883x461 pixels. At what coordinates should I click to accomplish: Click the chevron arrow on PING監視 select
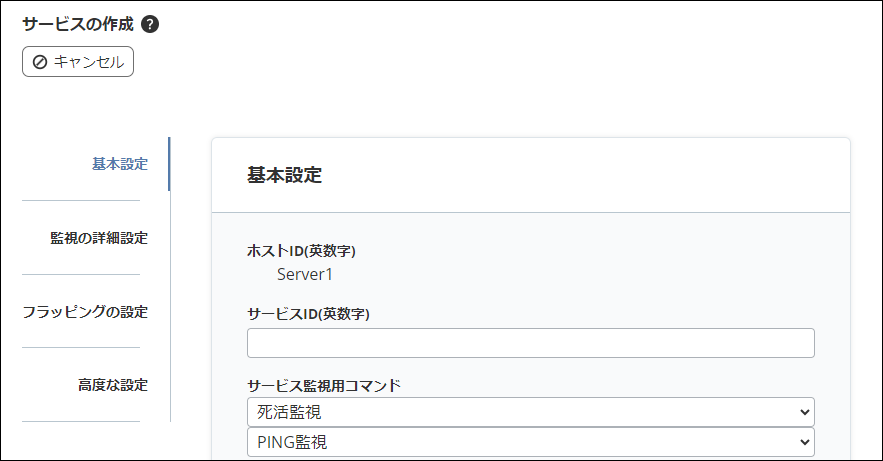click(x=805, y=442)
